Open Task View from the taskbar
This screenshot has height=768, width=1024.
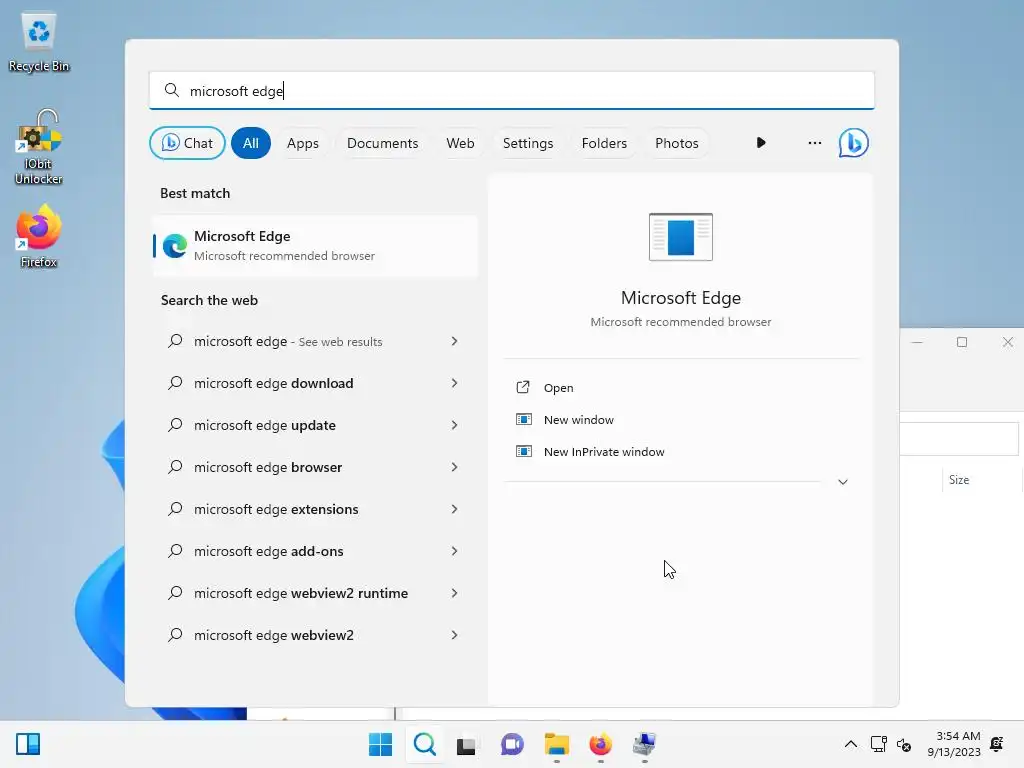[466, 745]
